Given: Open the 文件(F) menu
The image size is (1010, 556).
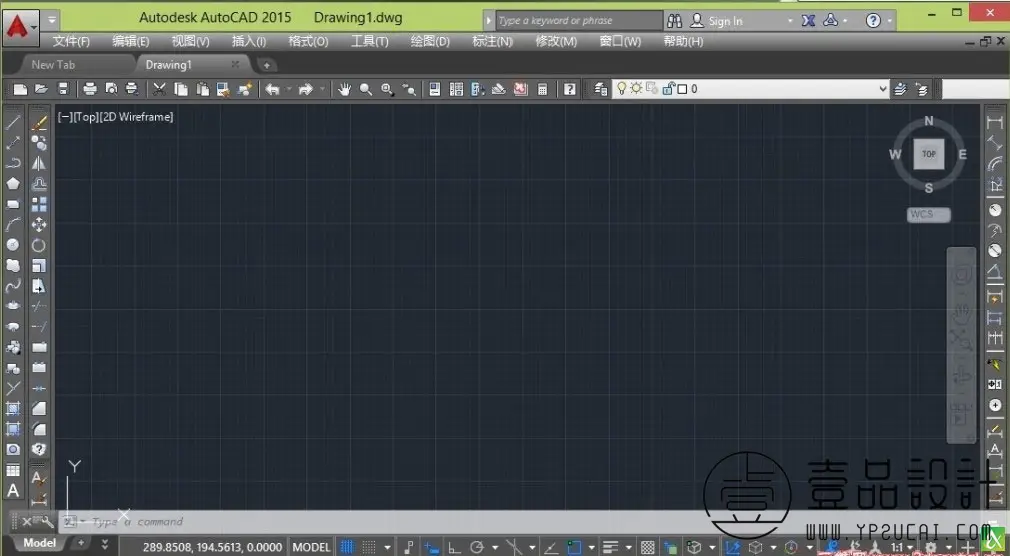Looking at the screenshot, I should [x=71, y=41].
